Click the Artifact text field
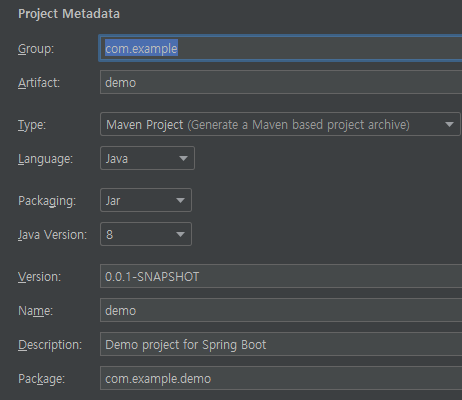Screen dimensions: 462x400 [x=281, y=82]
